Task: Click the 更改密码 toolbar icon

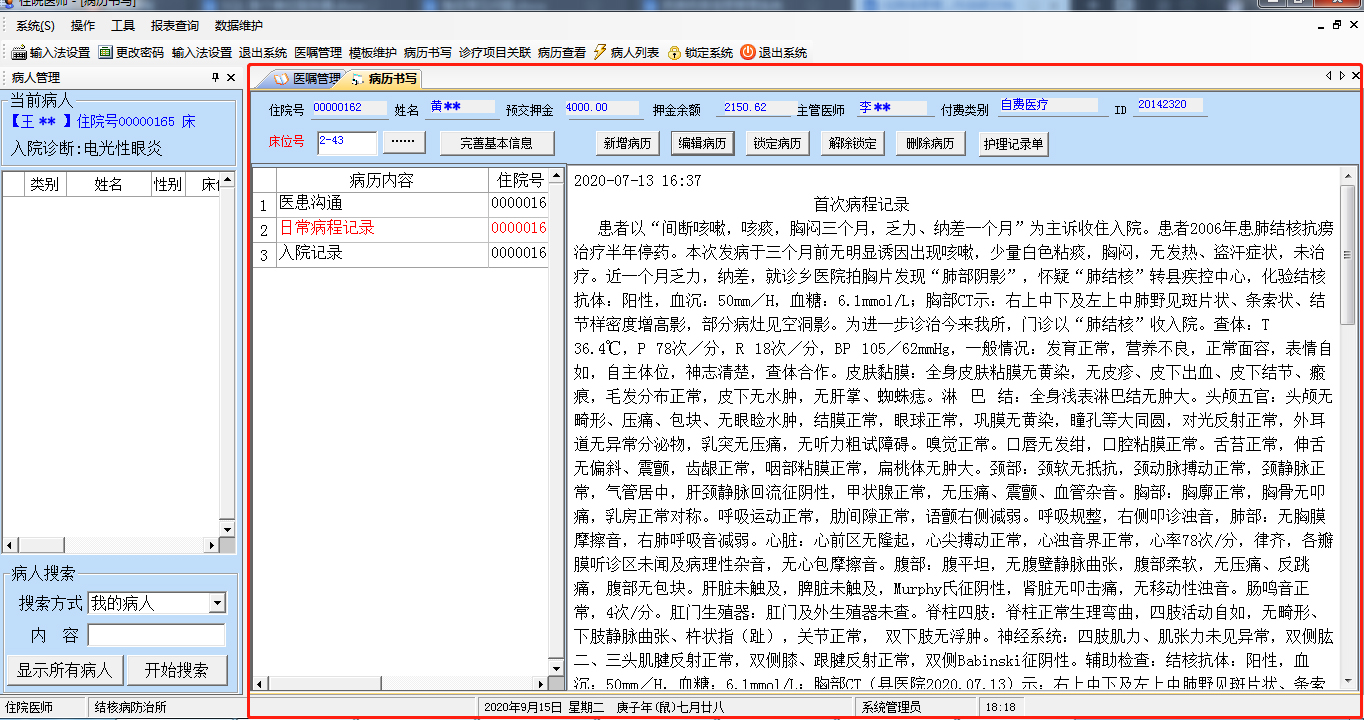Action: pyautogui.click(x=105, y=52)
